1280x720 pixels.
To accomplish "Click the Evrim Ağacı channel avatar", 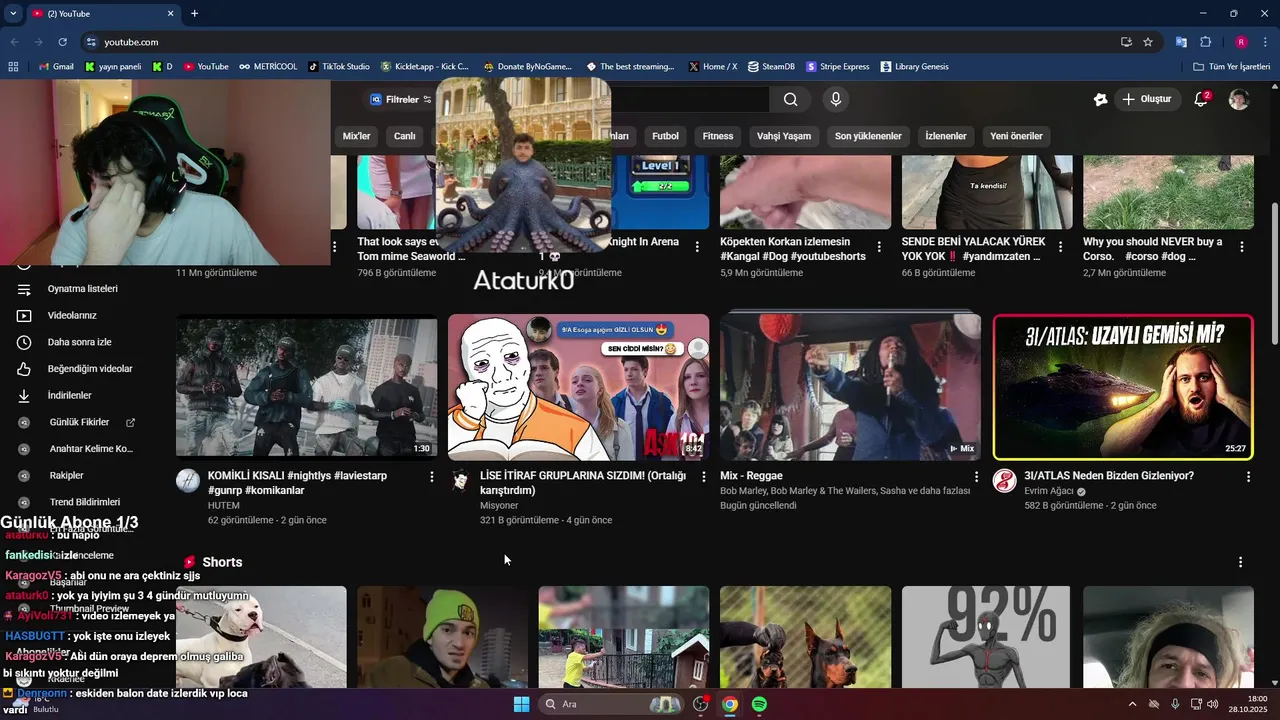I will coord(1004,481).
